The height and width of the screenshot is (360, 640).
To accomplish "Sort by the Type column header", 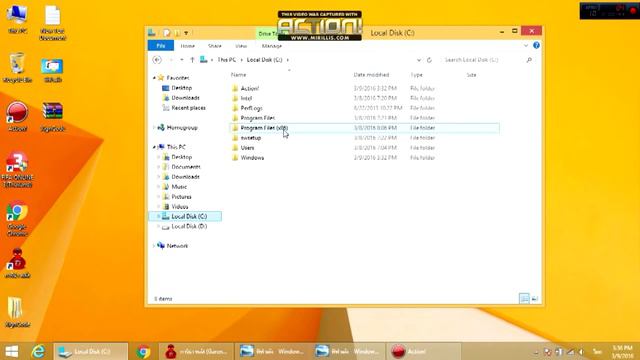I will click(x=416, y=75).
